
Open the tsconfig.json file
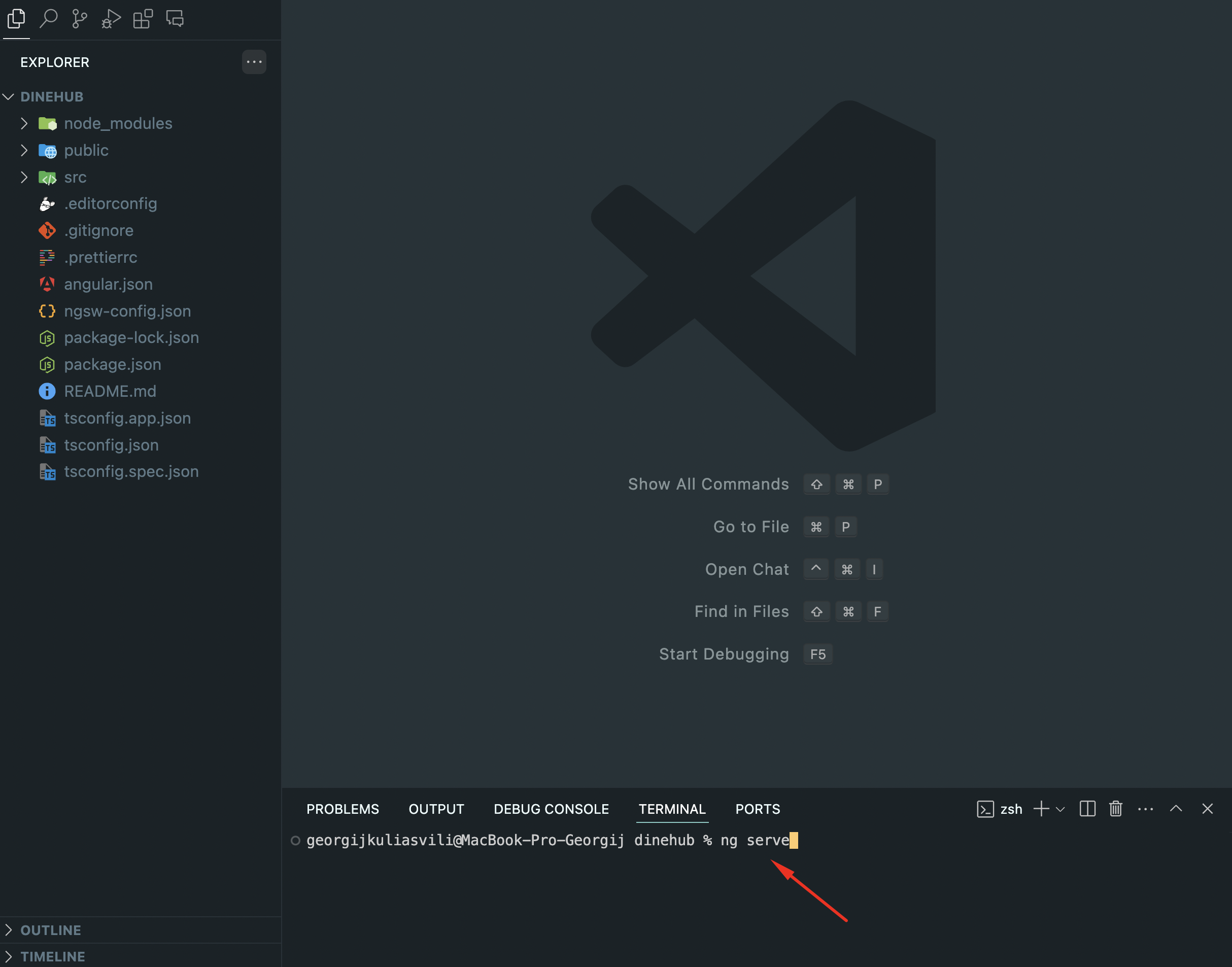point(141,445)
